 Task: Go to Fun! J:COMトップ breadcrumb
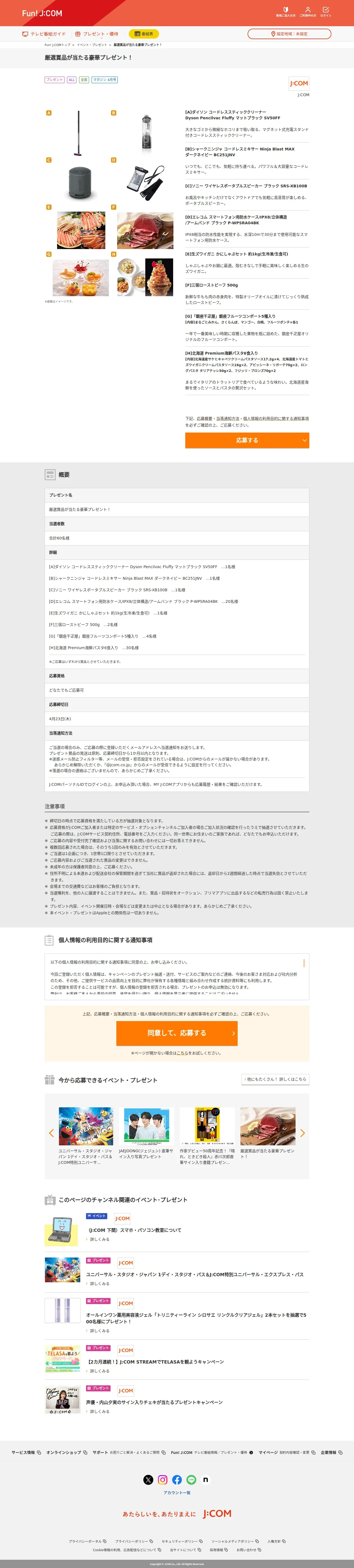click(x=57, y=45)
